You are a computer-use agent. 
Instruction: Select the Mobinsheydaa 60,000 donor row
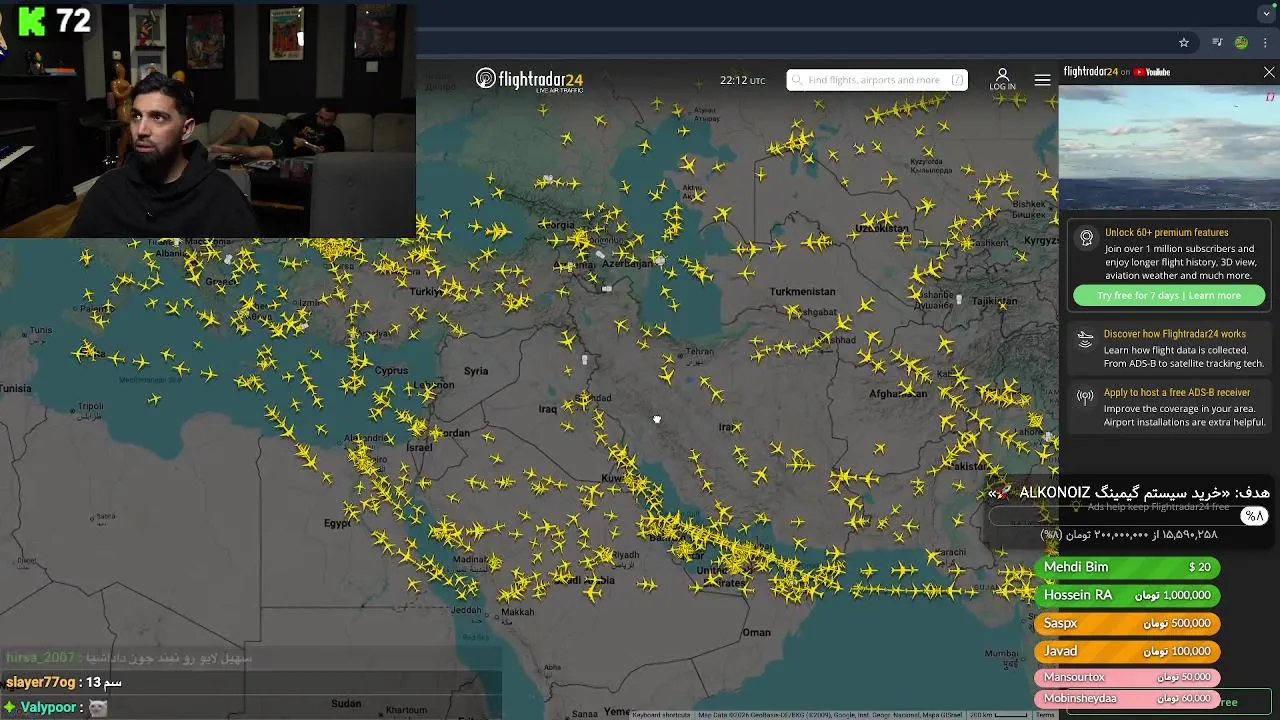click(1127, 698)
